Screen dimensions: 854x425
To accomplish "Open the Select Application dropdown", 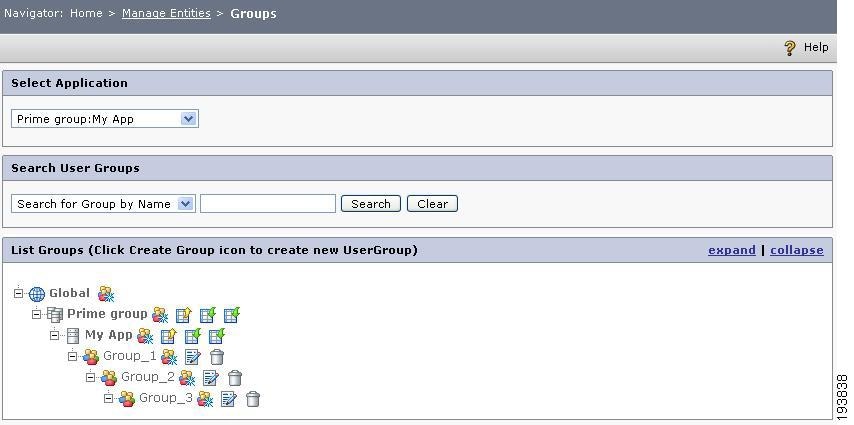I will click(x=105, y=119).
